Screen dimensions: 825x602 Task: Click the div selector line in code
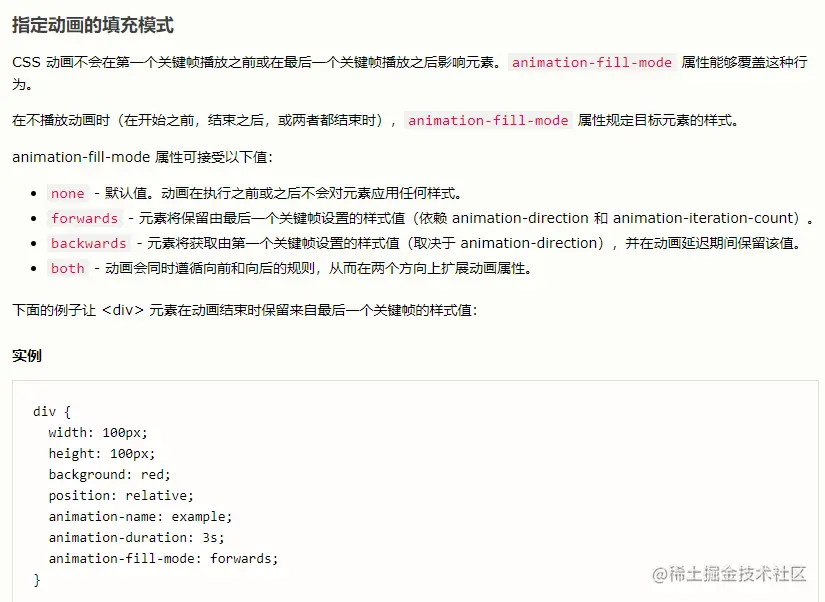[x=52, y=412]
